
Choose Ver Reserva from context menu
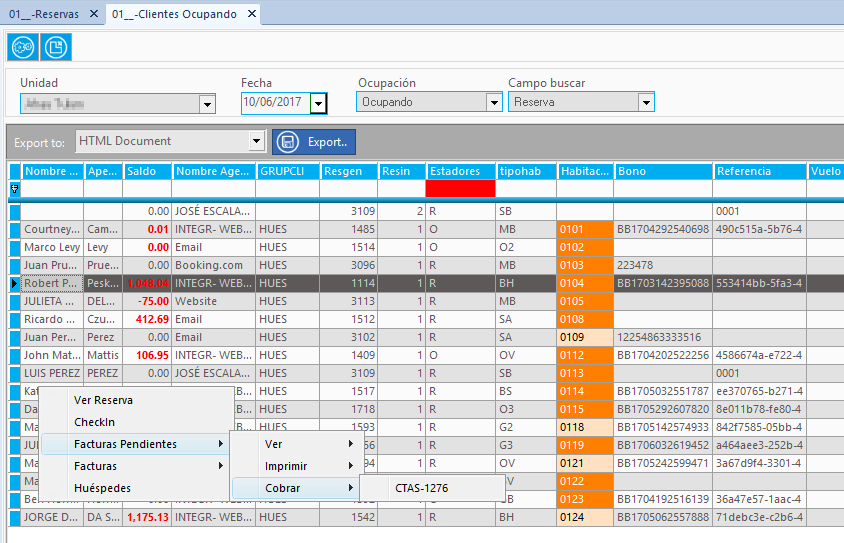103,400
